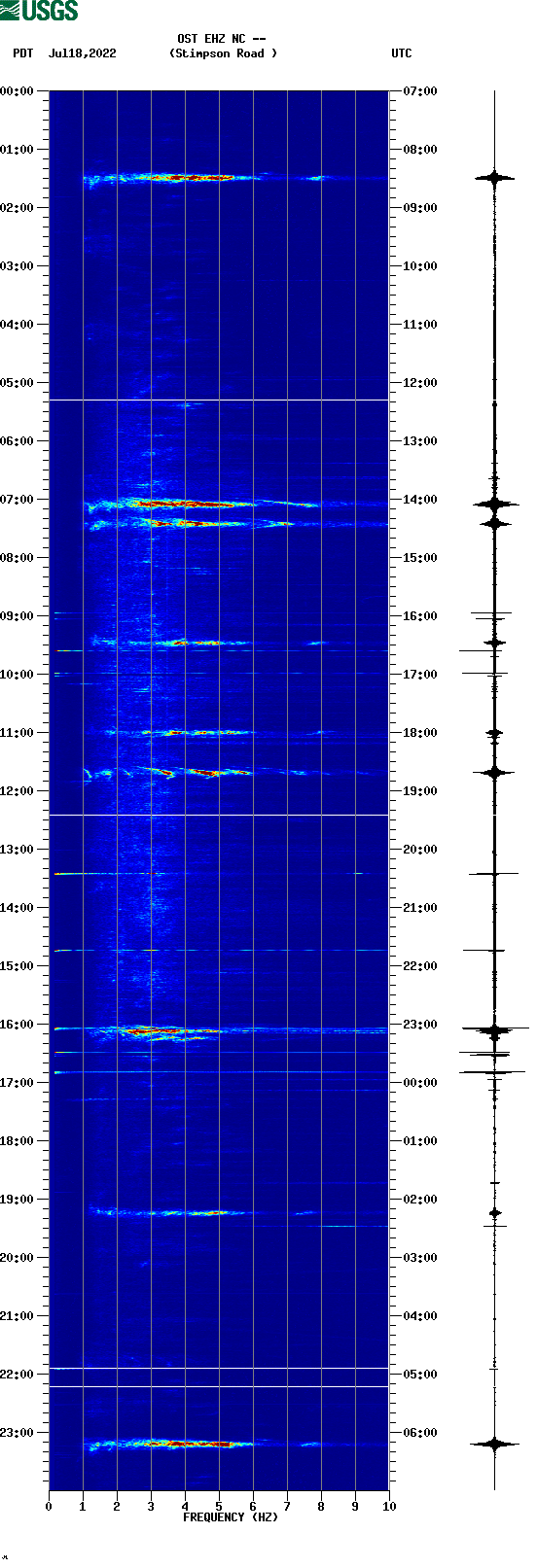Screen dimensions: 537x1568
Task: Click the 23:00 UTC time tick label
Action: pyautogui.click(x=419, y=1025)
